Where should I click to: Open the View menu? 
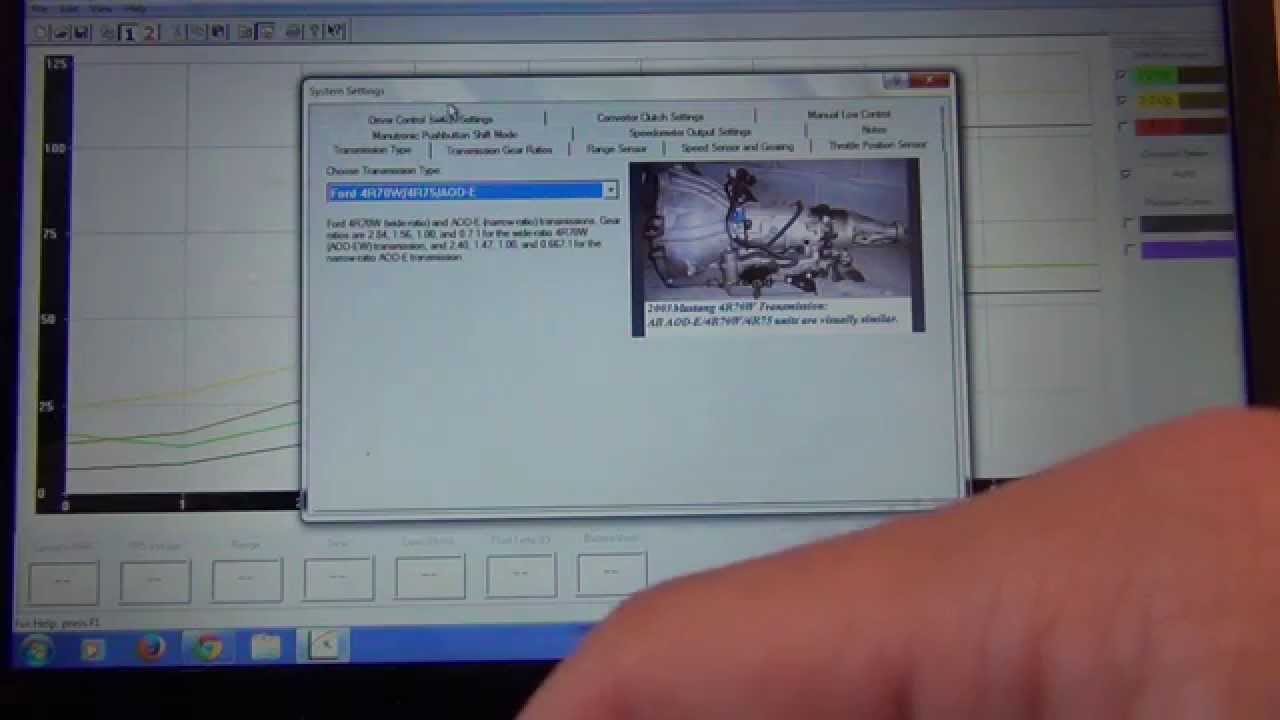(x=101, y=9)
